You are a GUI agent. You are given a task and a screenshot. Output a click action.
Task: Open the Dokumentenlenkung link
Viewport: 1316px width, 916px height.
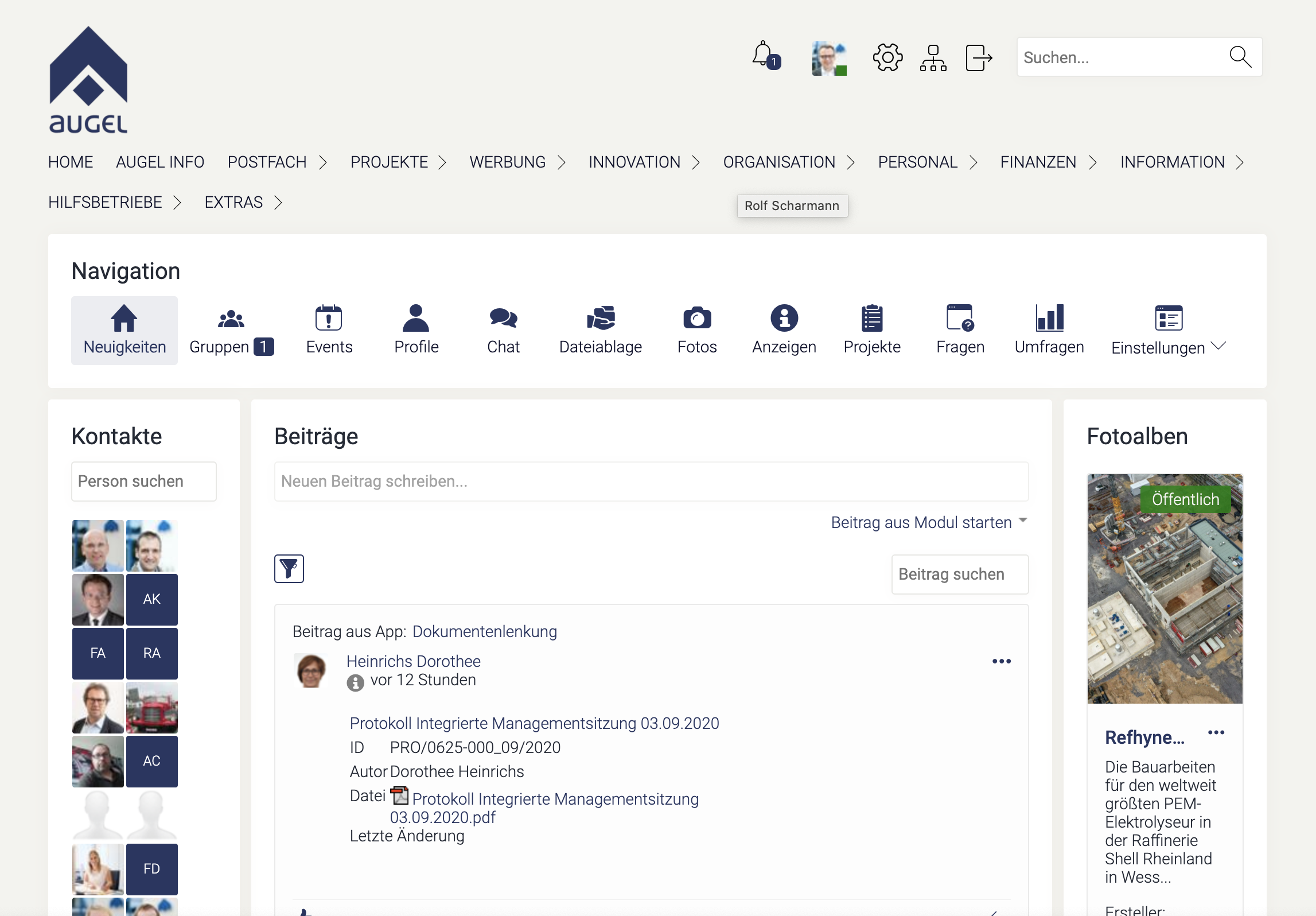point(484,632)
